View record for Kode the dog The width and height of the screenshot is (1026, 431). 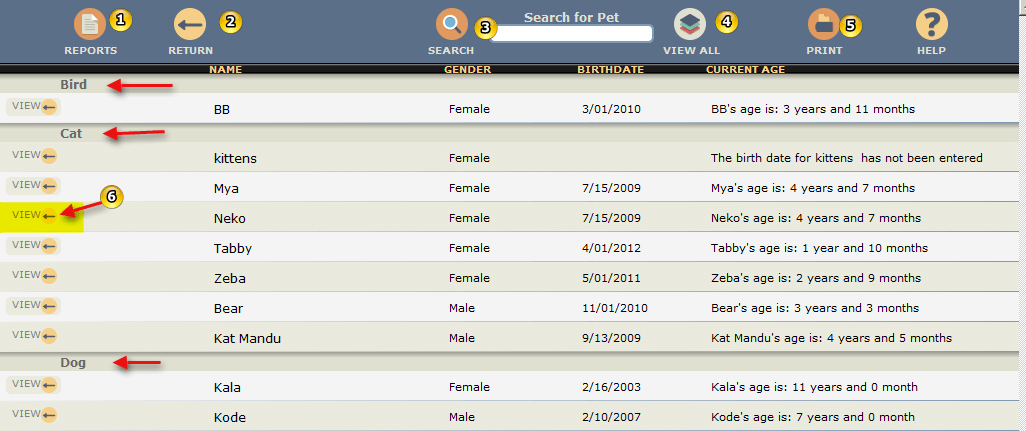pyautogui.click(x=33, y=414)
